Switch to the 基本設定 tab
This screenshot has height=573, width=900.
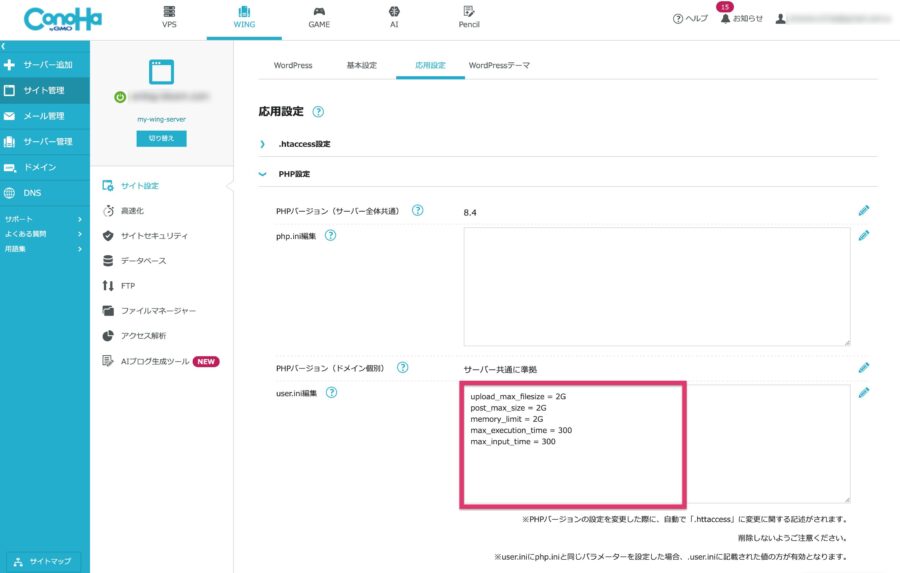(x=362, y=65)
